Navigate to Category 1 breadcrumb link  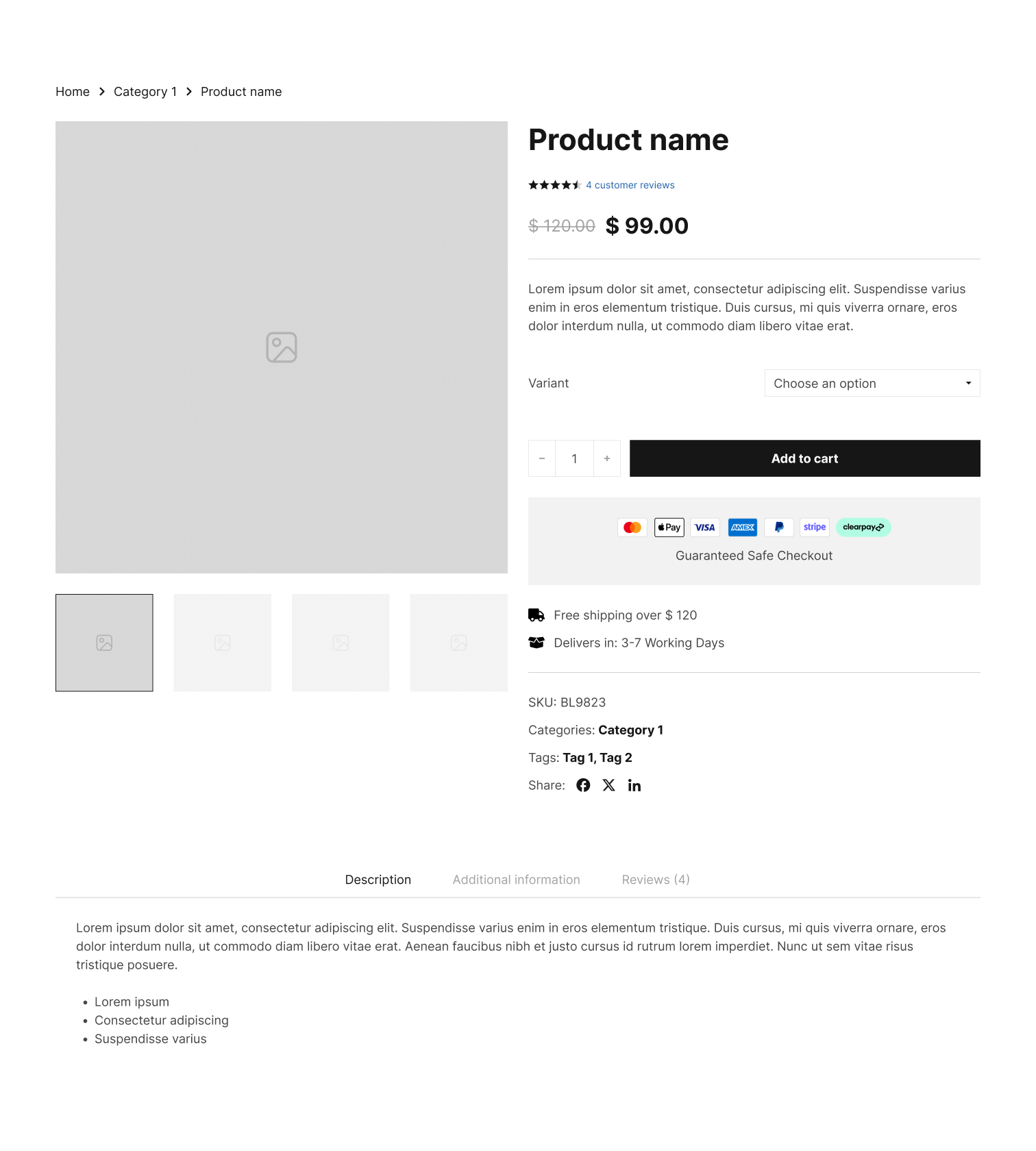coord(145,92)
